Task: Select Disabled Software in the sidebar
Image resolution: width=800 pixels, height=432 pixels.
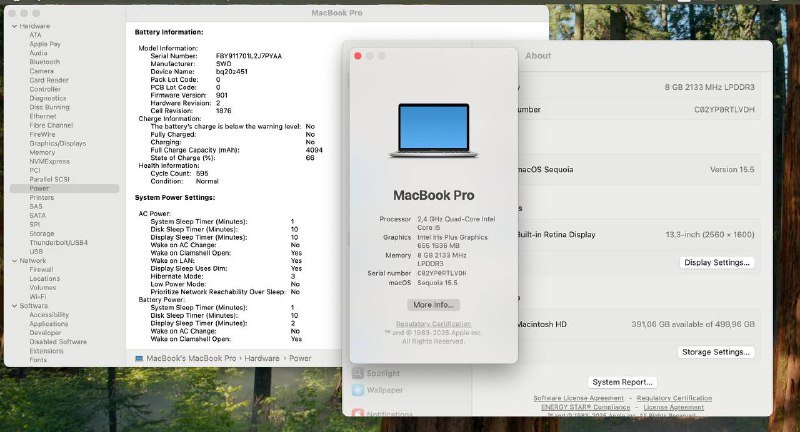Action: tap(58, 342)
